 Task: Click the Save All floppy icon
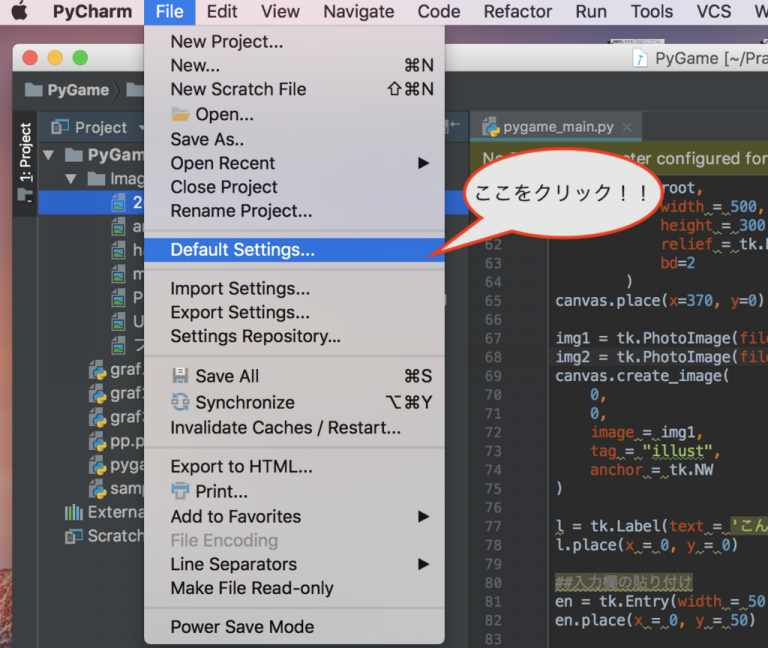coord(180,376)
